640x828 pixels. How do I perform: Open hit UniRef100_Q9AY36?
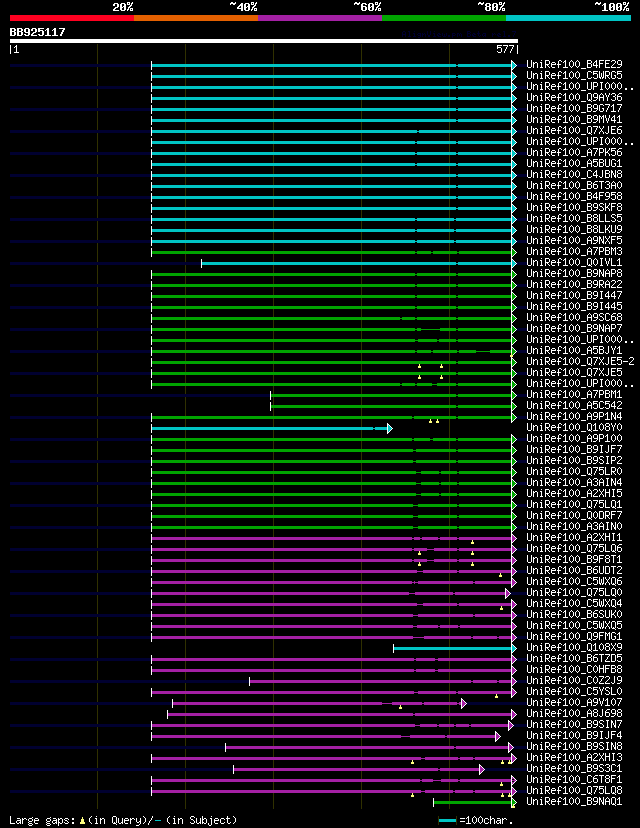(574, 98)
